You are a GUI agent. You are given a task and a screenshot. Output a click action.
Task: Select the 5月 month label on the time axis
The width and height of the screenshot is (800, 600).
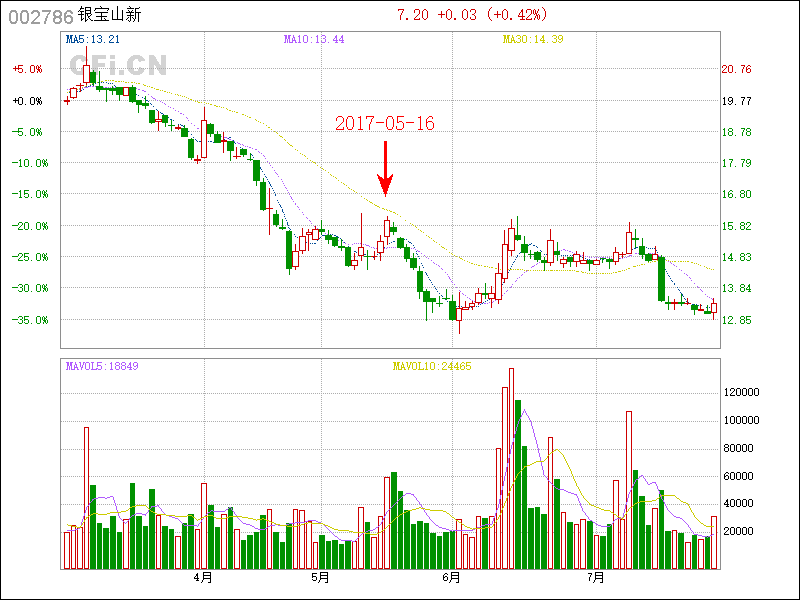point(320,577)
